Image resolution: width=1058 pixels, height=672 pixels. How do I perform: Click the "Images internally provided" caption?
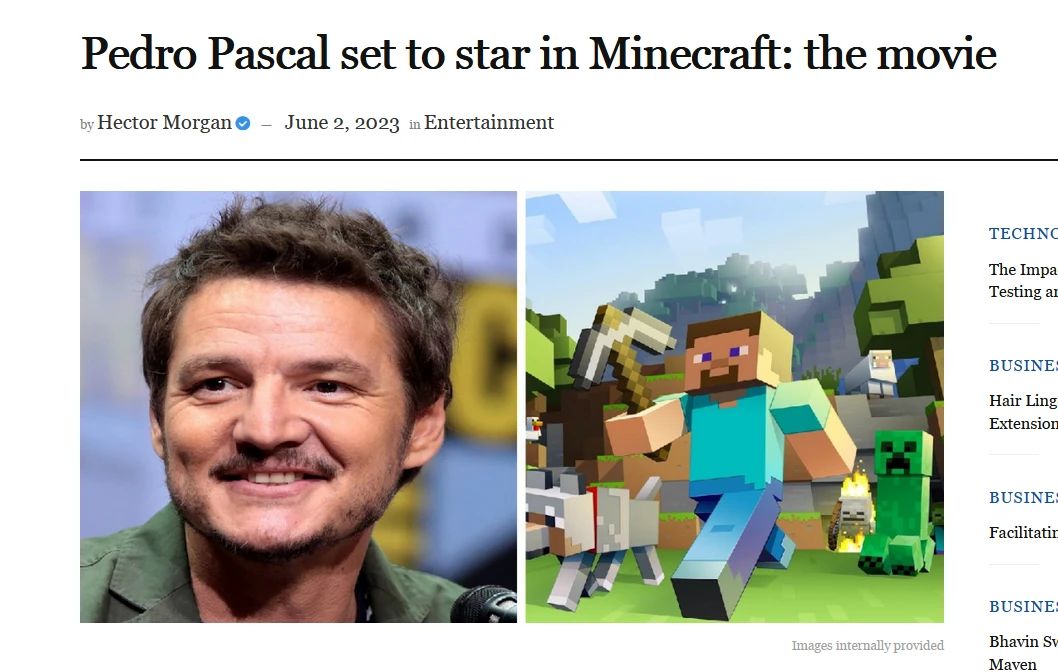point(868,646)
